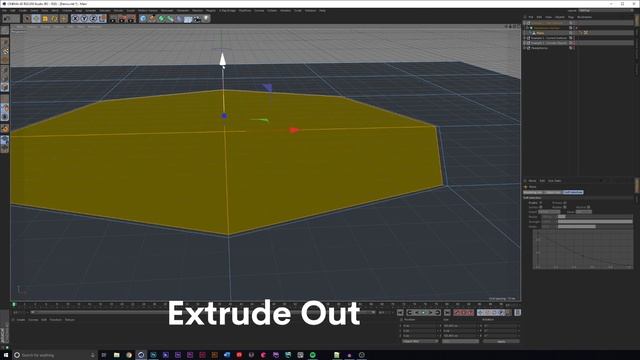This screenshot has height=360, width=640.
Task: Toggle the Z axis lock
Action: coord(93,19)
